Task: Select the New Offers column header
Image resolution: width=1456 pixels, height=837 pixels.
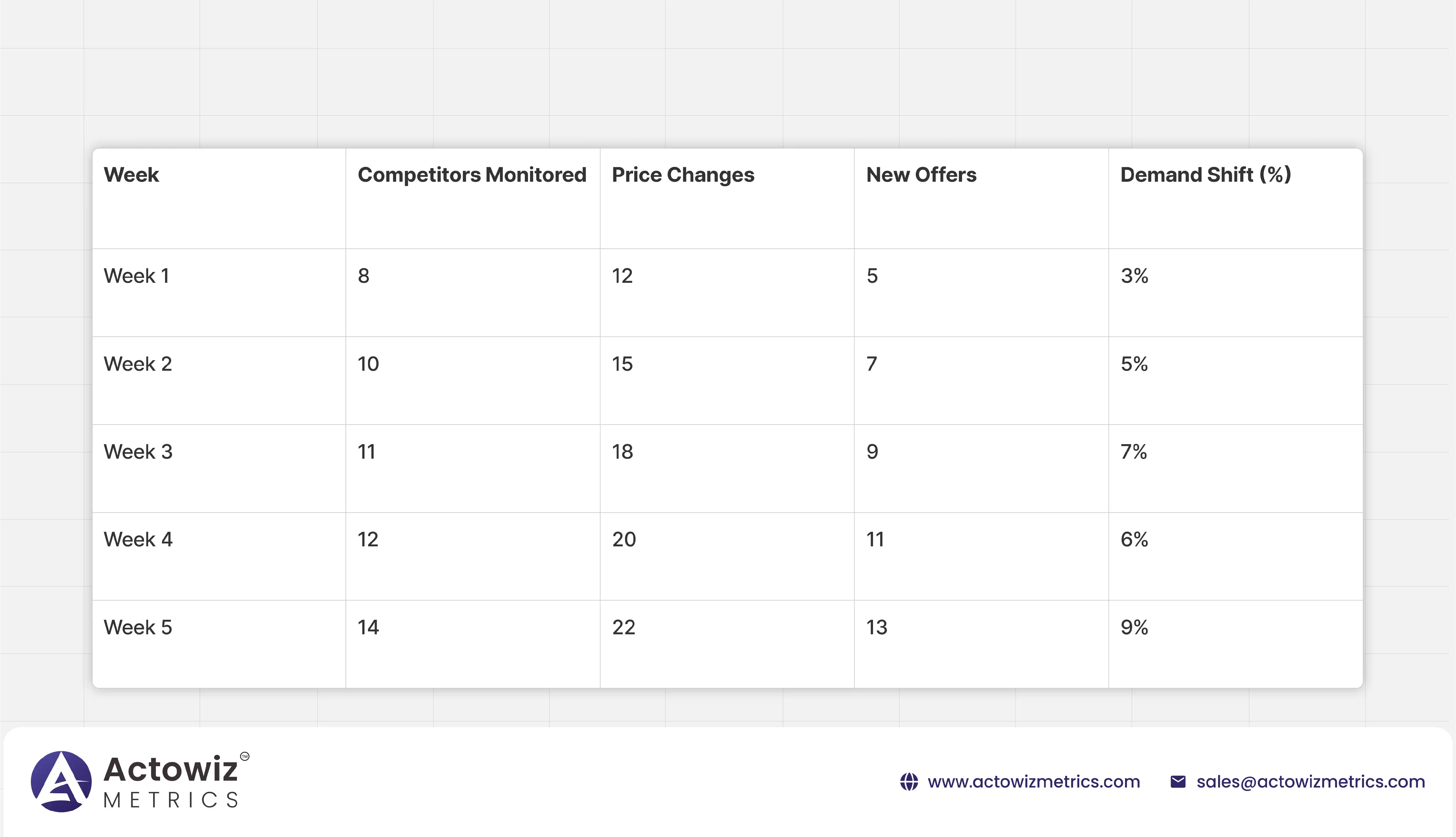Action: coord(921,175)
